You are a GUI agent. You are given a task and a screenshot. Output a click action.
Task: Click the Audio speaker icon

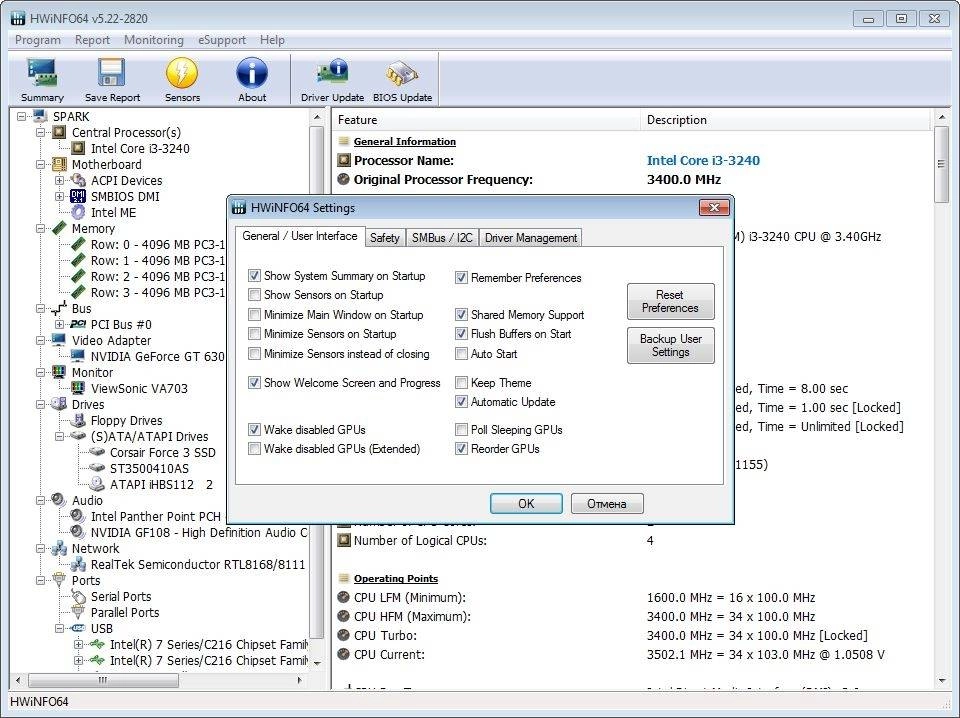59,500
